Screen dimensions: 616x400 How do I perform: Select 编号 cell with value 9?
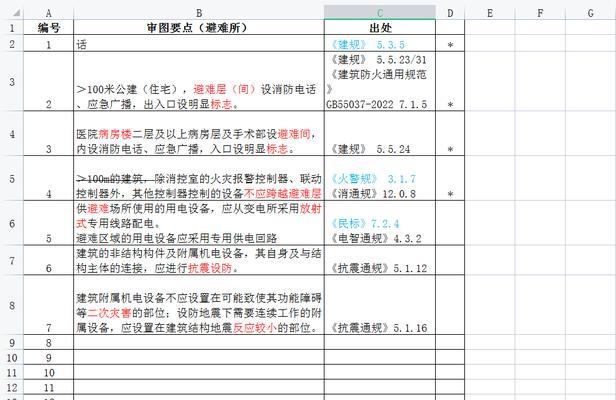pos(49,357)
